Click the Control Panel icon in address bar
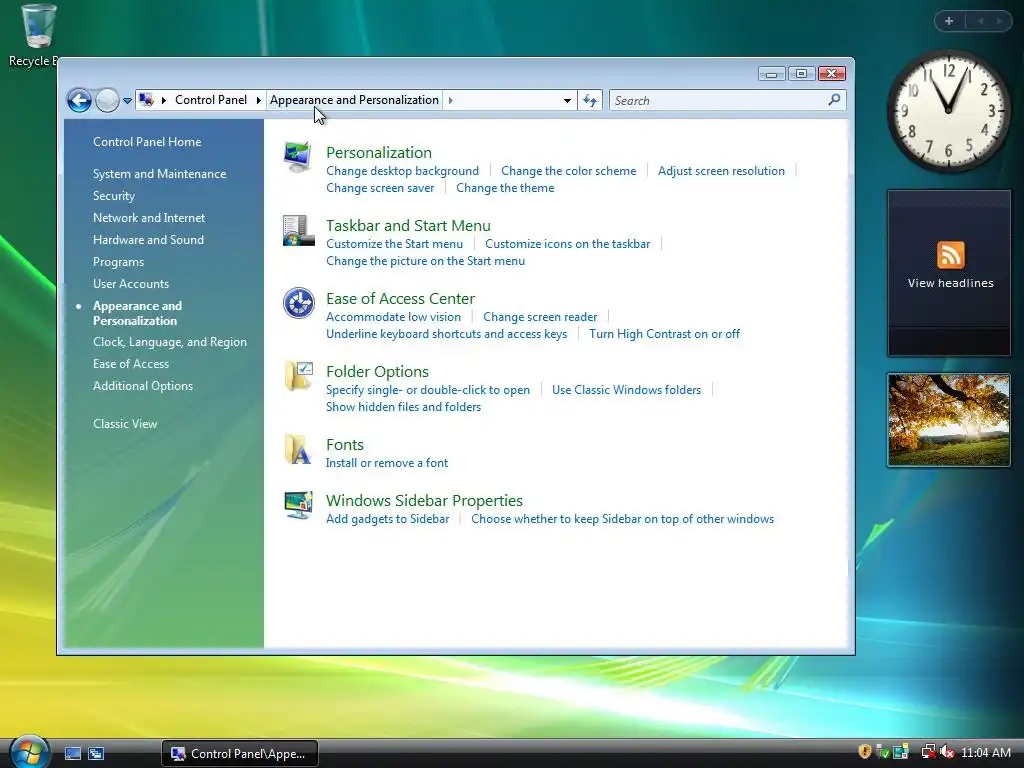The width and height of the screenshot is (1024, 768). tap(147, 100)
